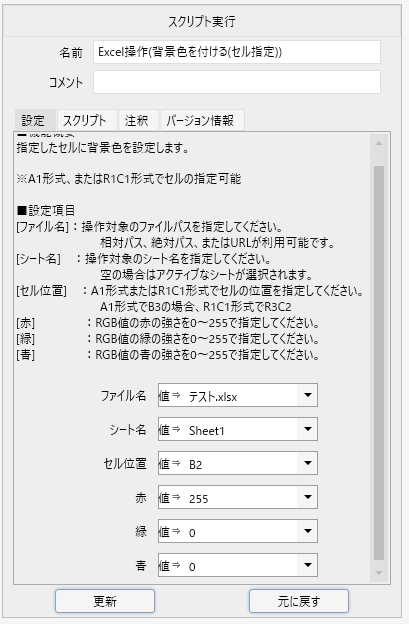Click the empty コメント text field
Image resolution: width=409 pixels, height=624 pixels.
pos(237,82)
